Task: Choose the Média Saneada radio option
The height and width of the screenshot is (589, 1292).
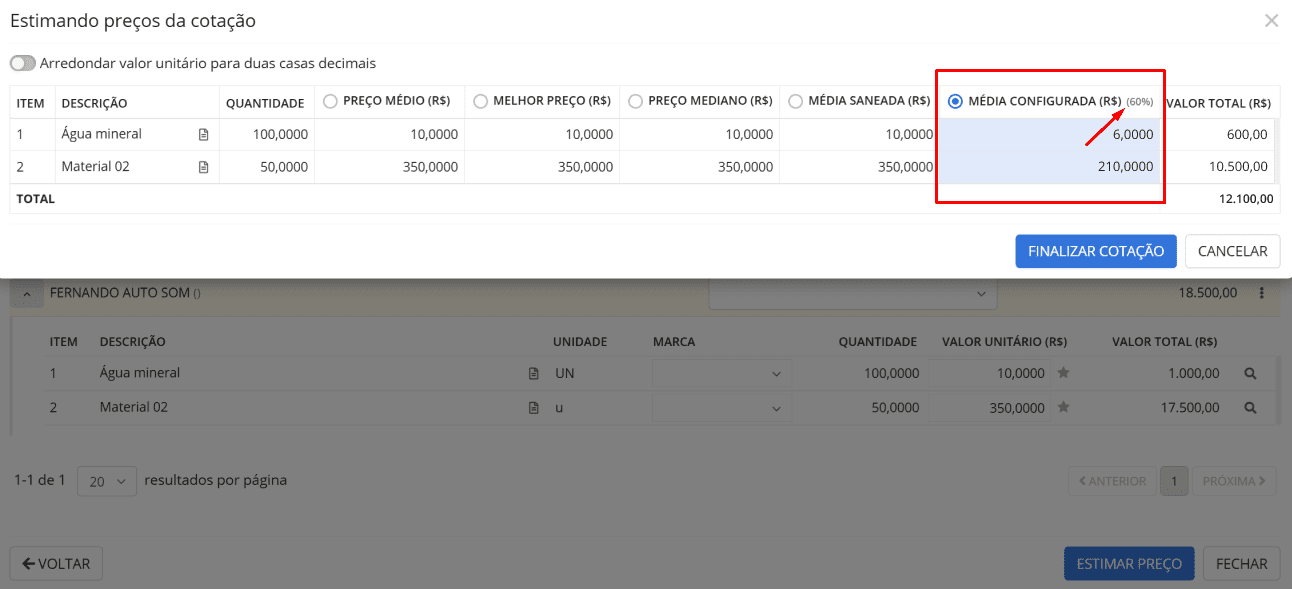Action: click(x=795, y=101)
